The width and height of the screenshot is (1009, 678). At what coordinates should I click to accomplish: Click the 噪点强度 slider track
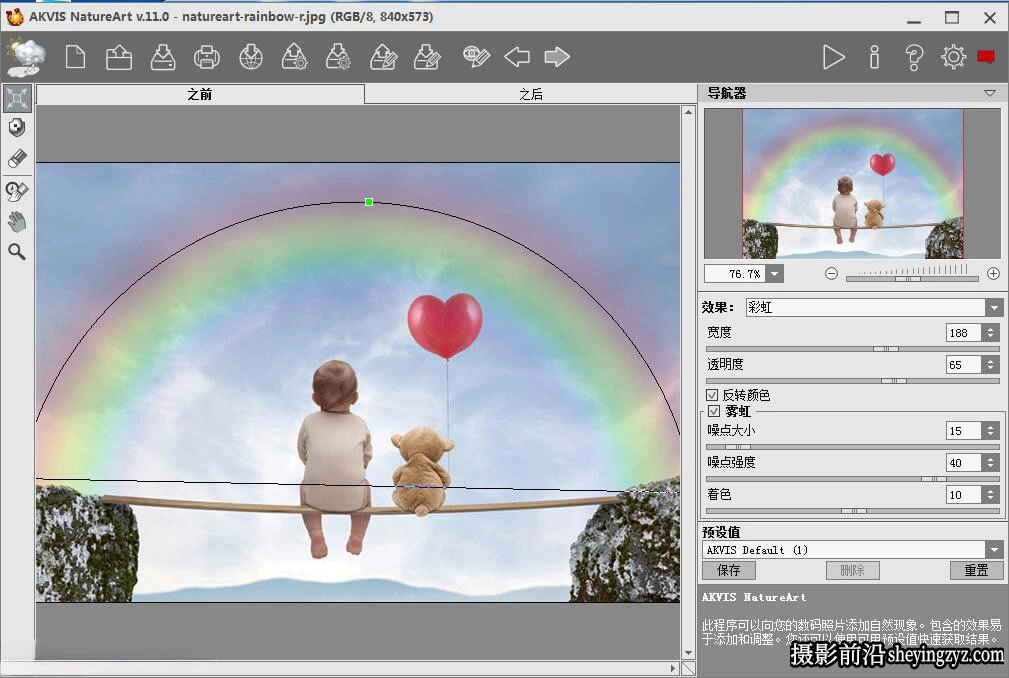click(x=853, y=479)
